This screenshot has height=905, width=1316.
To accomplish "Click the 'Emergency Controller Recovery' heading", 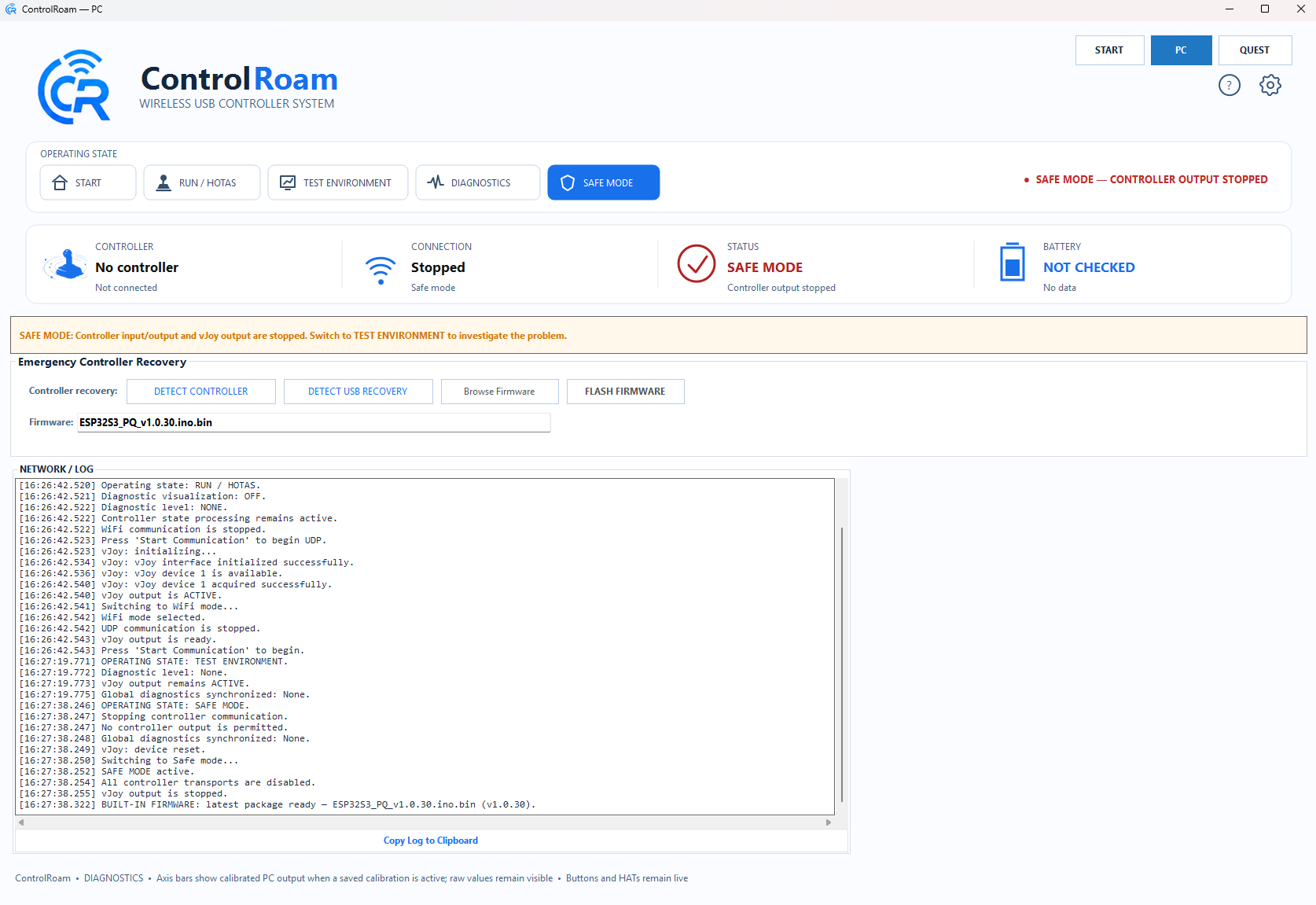I will [102, 362].
